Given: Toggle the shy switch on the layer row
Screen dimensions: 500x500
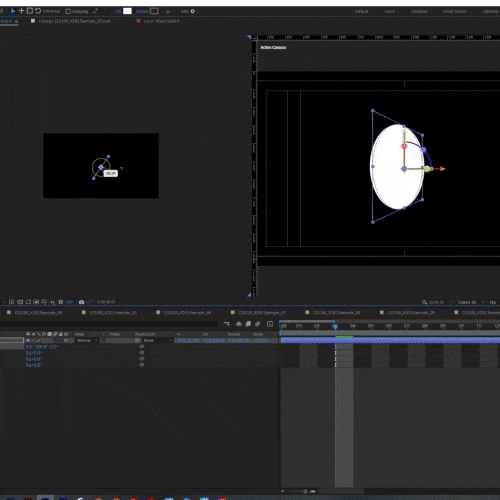Looking at the screenshot, I should 28,340.
